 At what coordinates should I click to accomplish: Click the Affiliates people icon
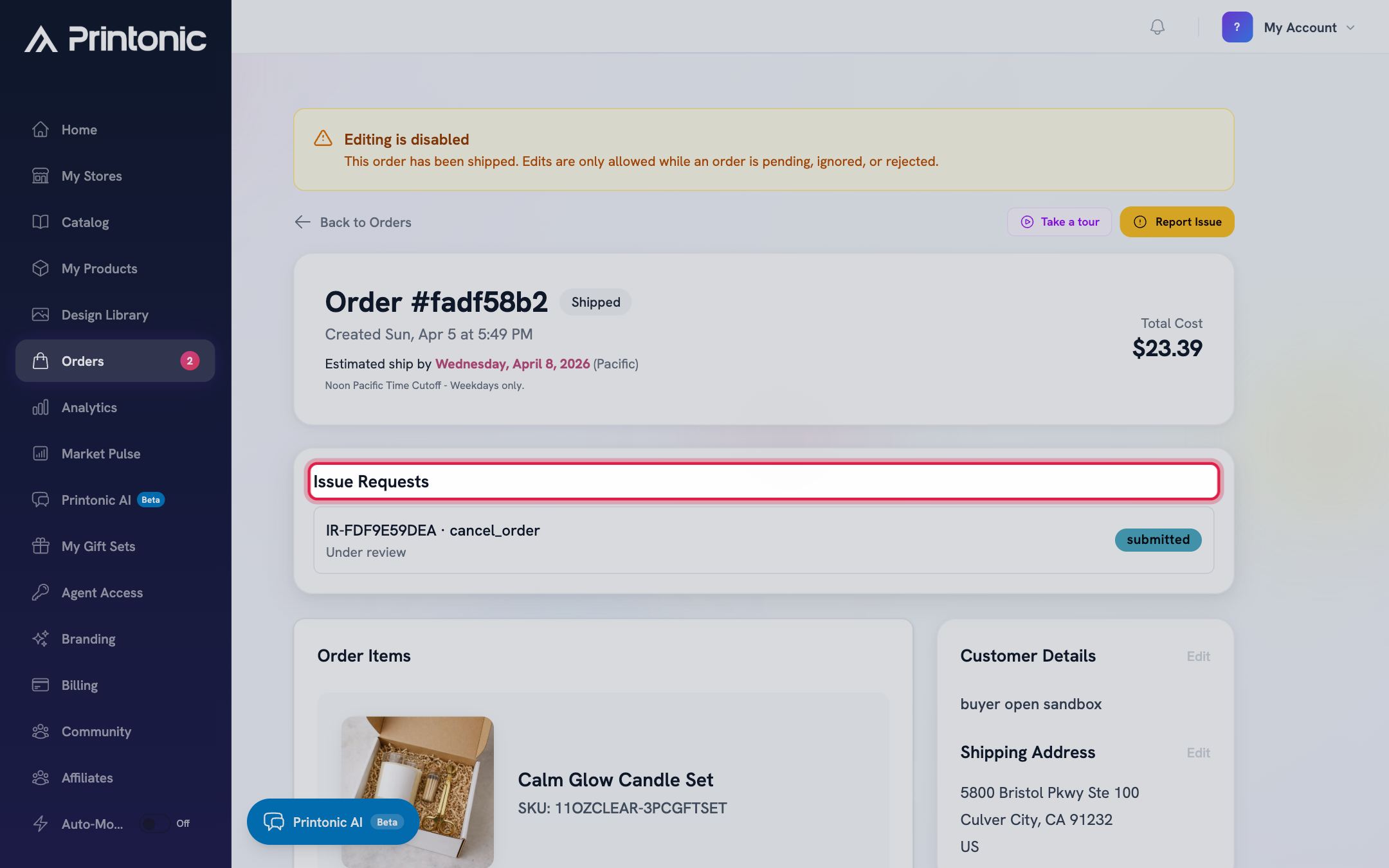[x=41, y=777]
